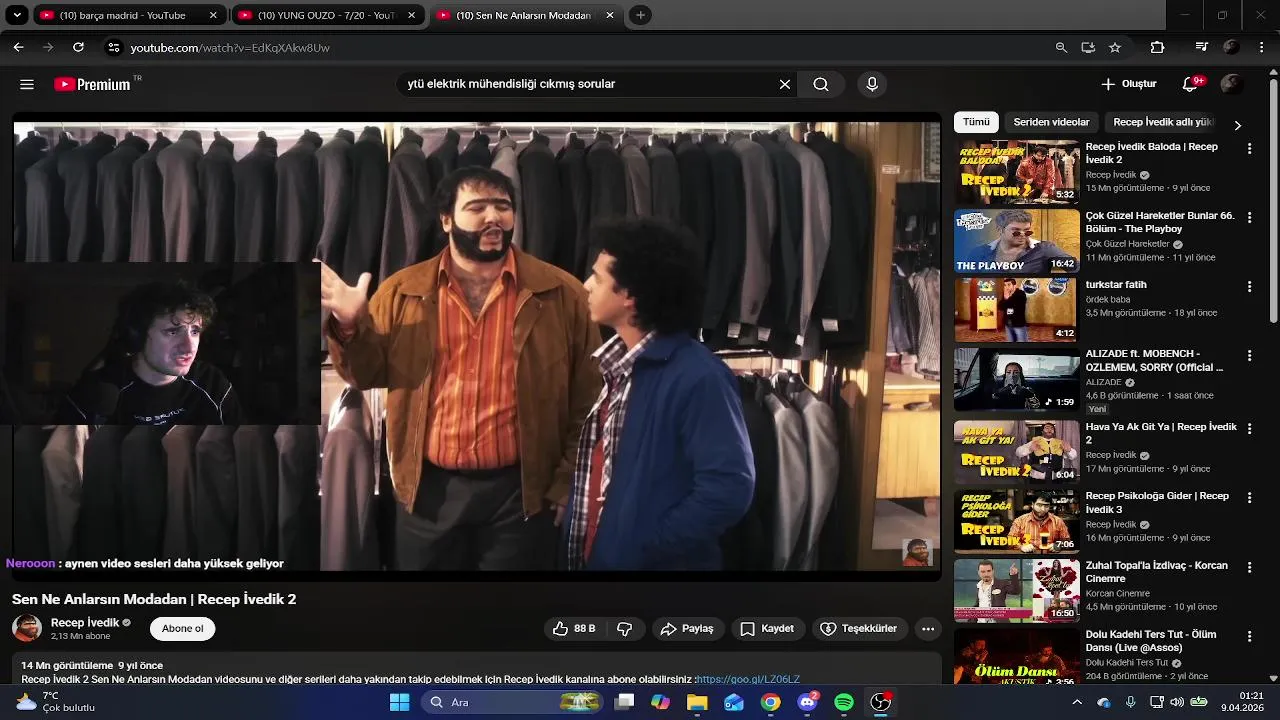The height and width of the screenshot is (720, 1280).
Task: Reload the page
Action: point(78,47)
